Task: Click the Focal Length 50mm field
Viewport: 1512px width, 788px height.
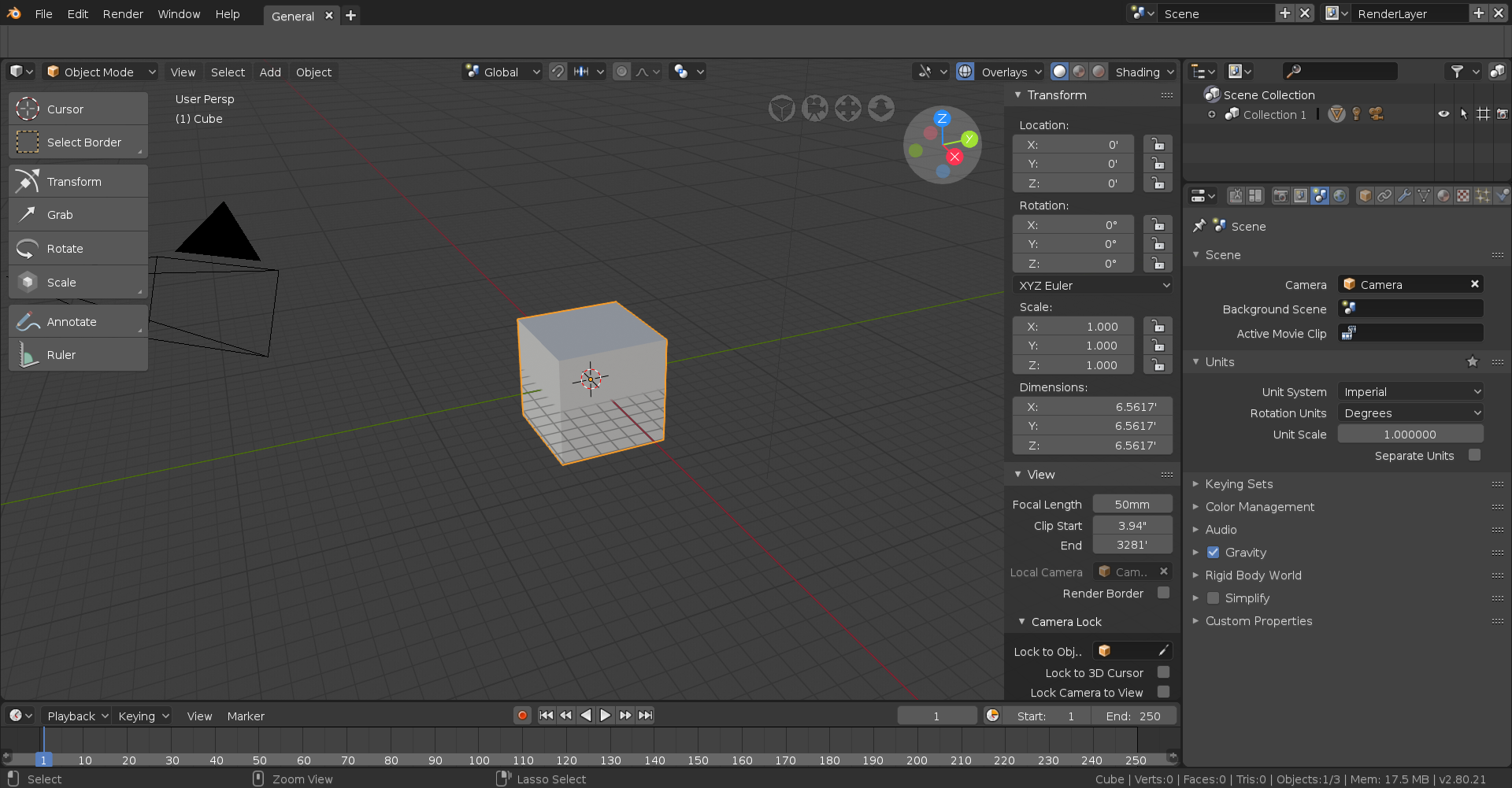Action: point(1132,504)
